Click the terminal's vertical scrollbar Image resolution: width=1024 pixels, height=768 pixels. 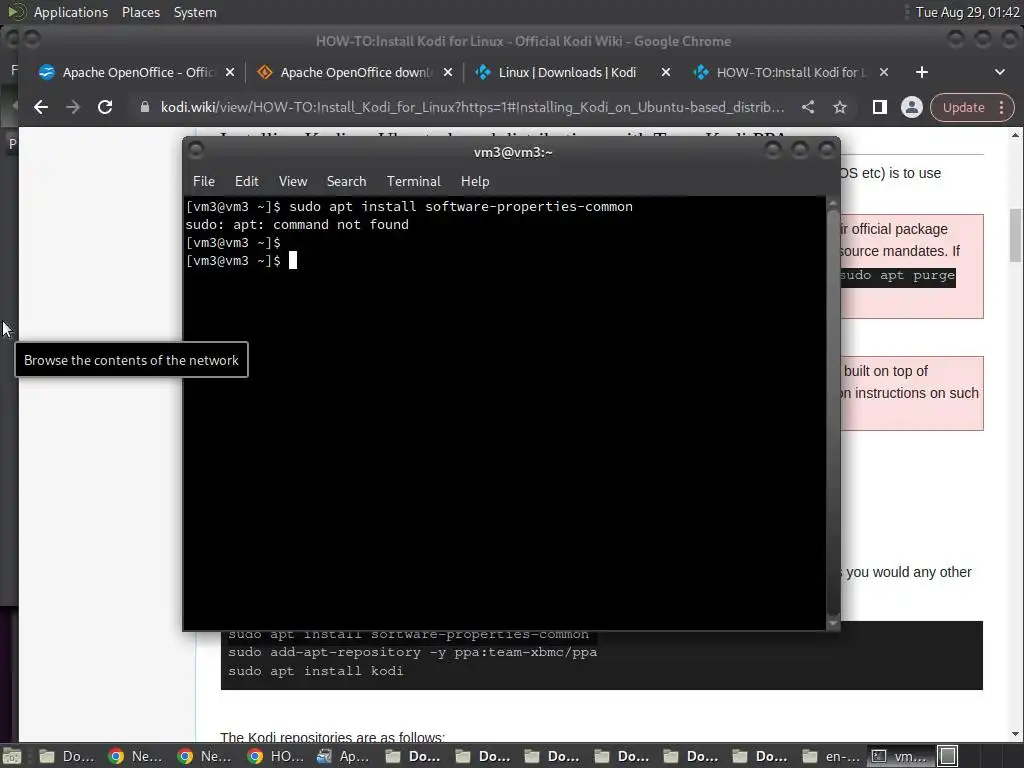[x=833, y=411]
